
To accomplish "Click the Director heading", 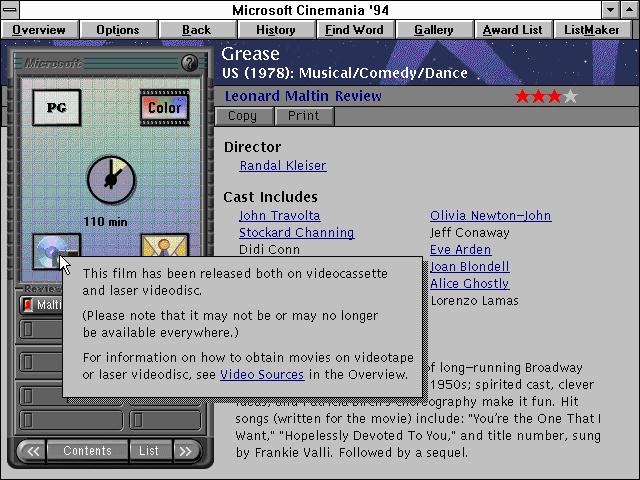I will coord(253,147).
